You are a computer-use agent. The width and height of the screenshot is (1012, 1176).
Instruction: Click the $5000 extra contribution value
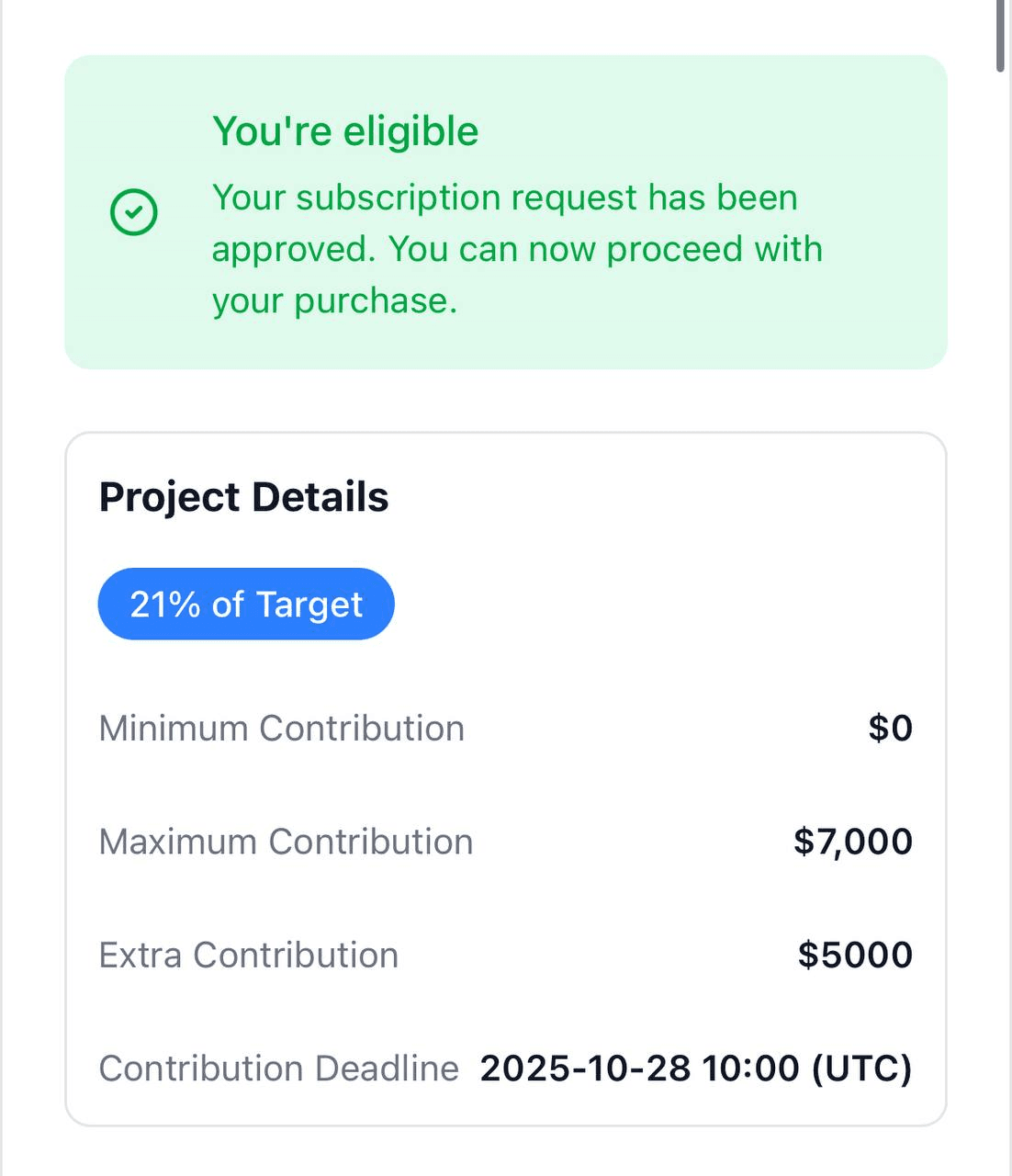(x=855, y=955)
